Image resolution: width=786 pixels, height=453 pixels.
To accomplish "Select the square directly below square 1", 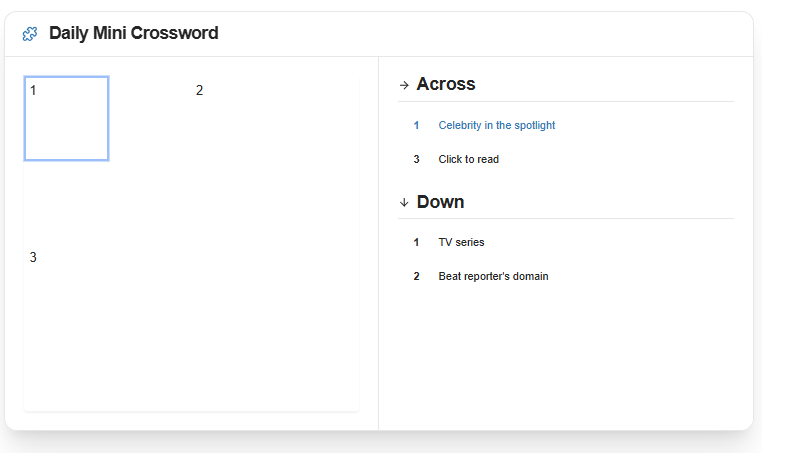I will coord(66,201).
